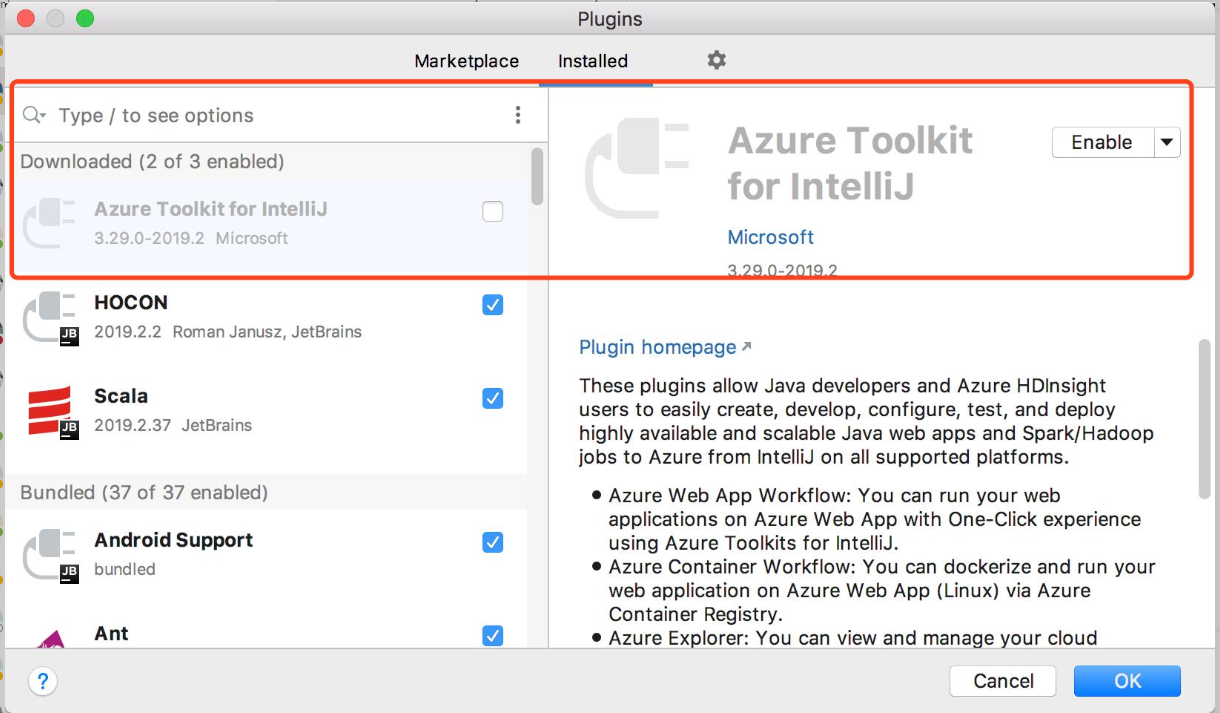The image size is (1220, 713).
Task: Open the three-dot overflow menu by the search field
Action: [518, 114]
